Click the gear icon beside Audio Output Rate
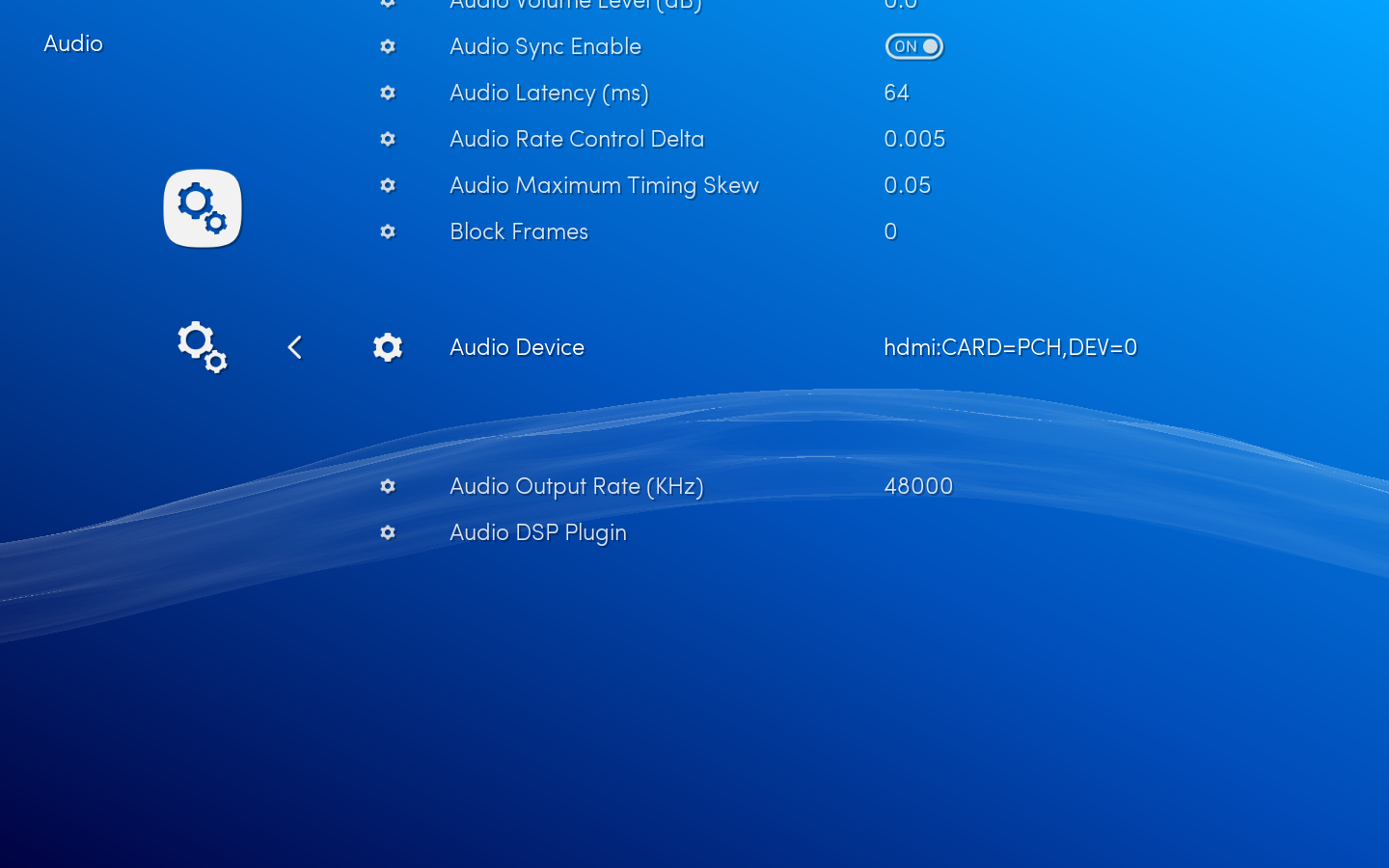This screenshot has width=1389, height=868. click(x=388, y=486)
